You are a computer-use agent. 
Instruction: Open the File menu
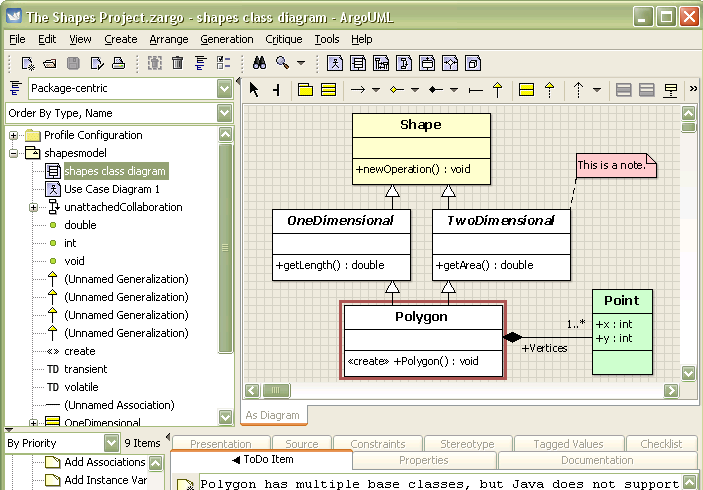pos(17,39)
